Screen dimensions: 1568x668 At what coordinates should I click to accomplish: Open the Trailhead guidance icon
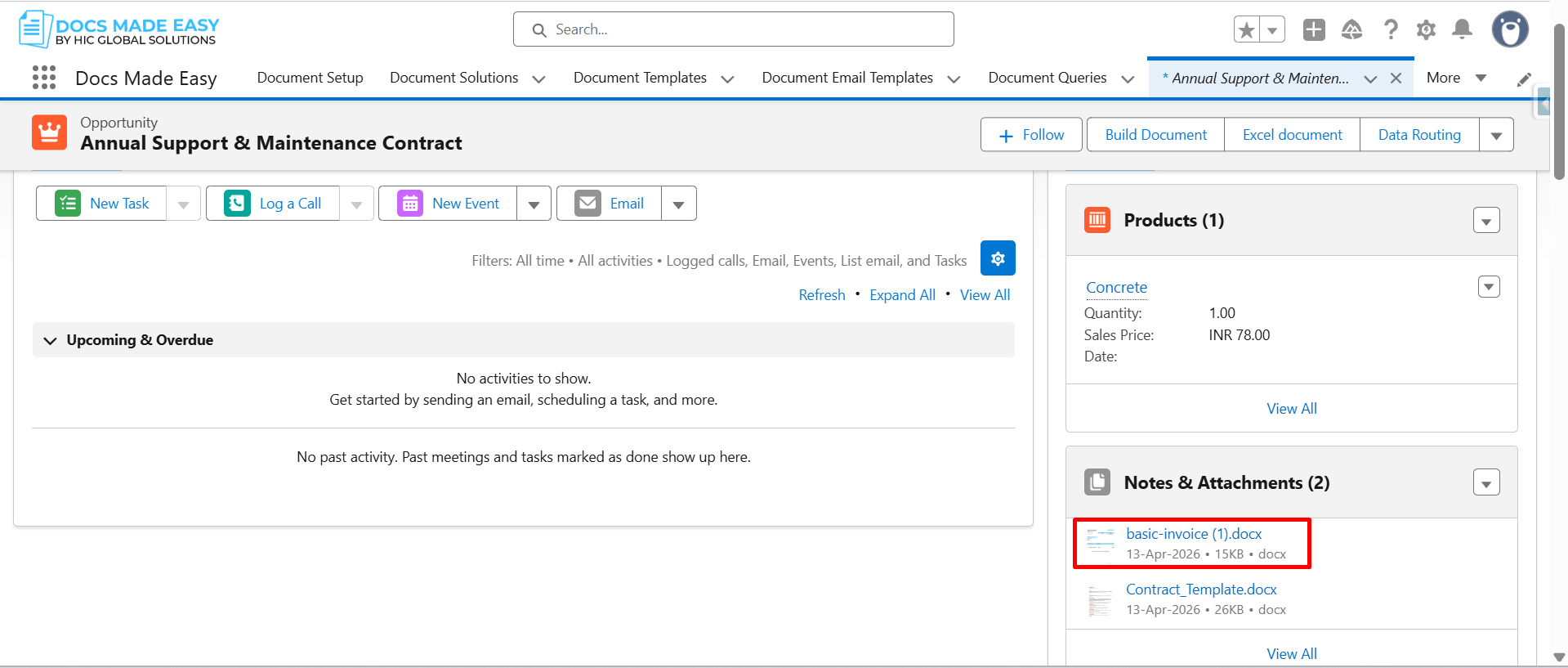(x=1351, y=30)
